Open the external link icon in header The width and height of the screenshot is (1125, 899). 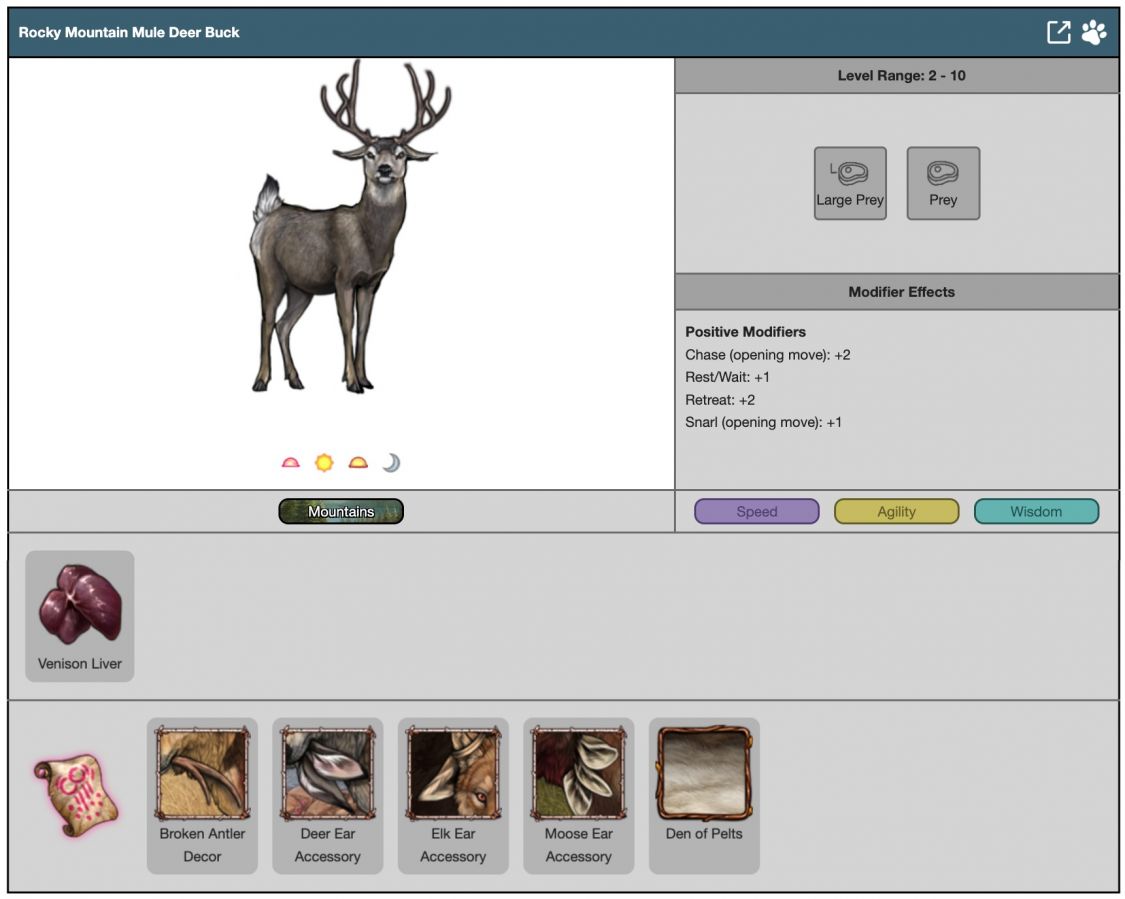(x=1058, y=33)
